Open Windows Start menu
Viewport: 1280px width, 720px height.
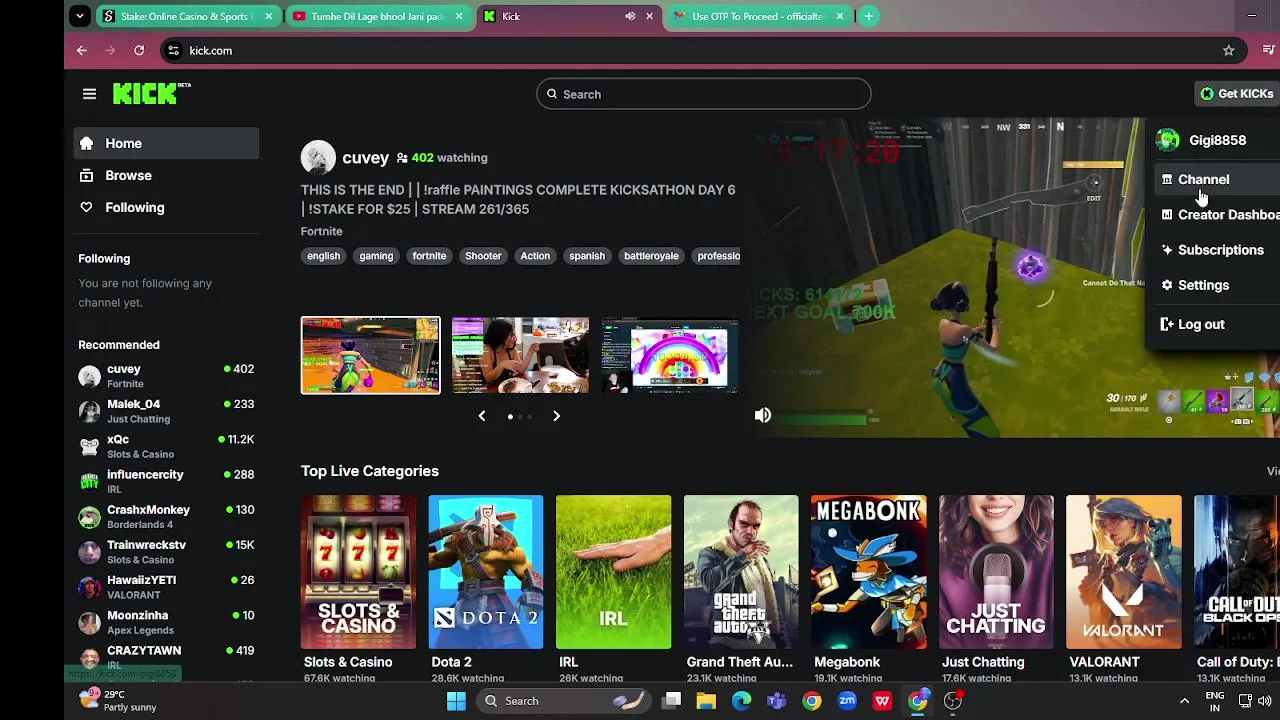(456, 701)
